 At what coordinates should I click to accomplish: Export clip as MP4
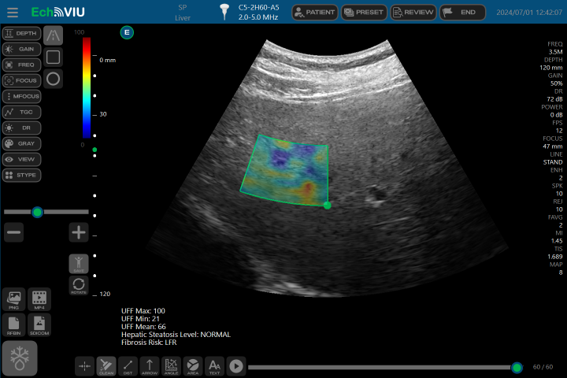pos(39,300)
